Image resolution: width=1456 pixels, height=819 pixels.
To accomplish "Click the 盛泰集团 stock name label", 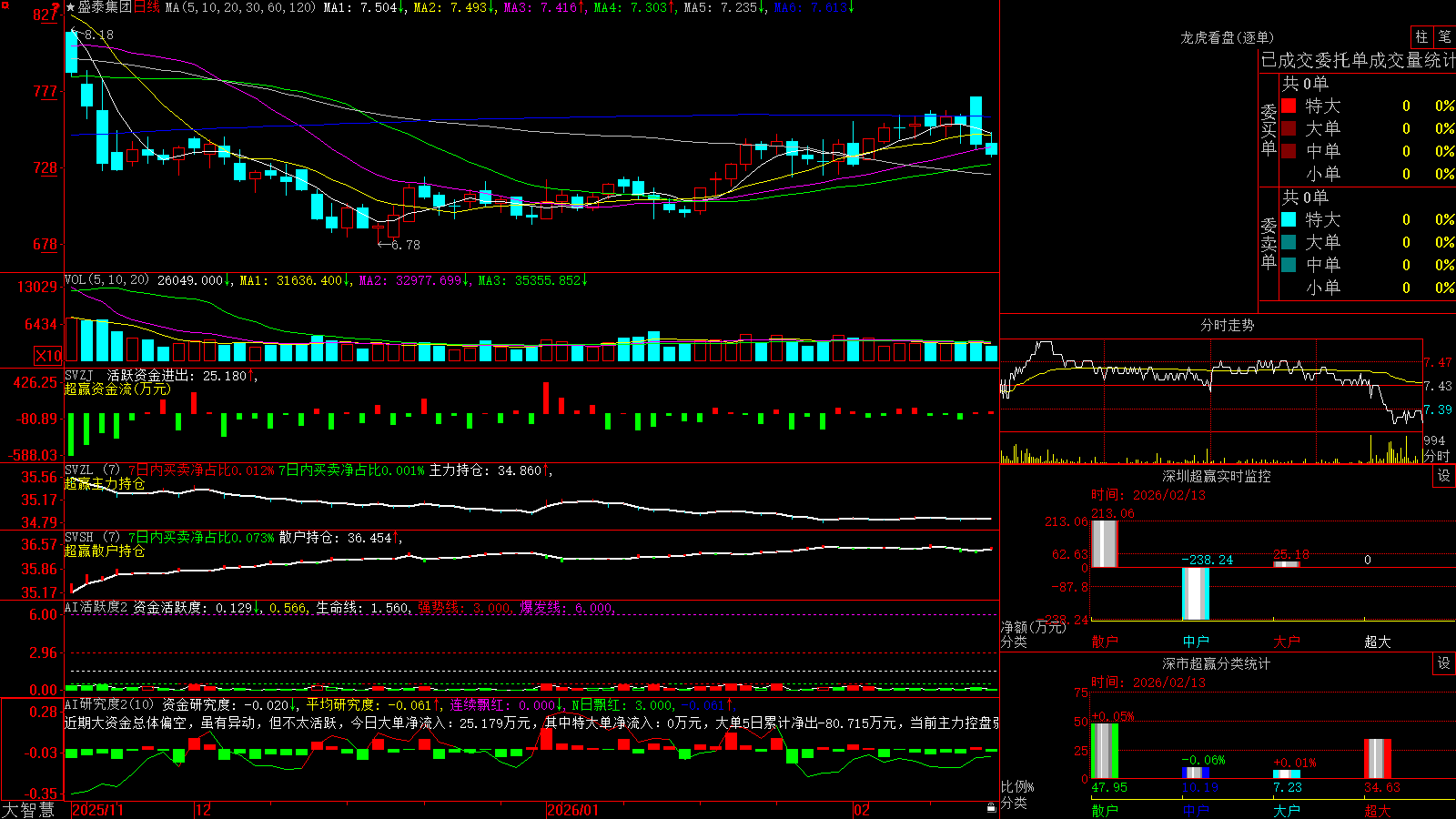I will click(105, 7).
